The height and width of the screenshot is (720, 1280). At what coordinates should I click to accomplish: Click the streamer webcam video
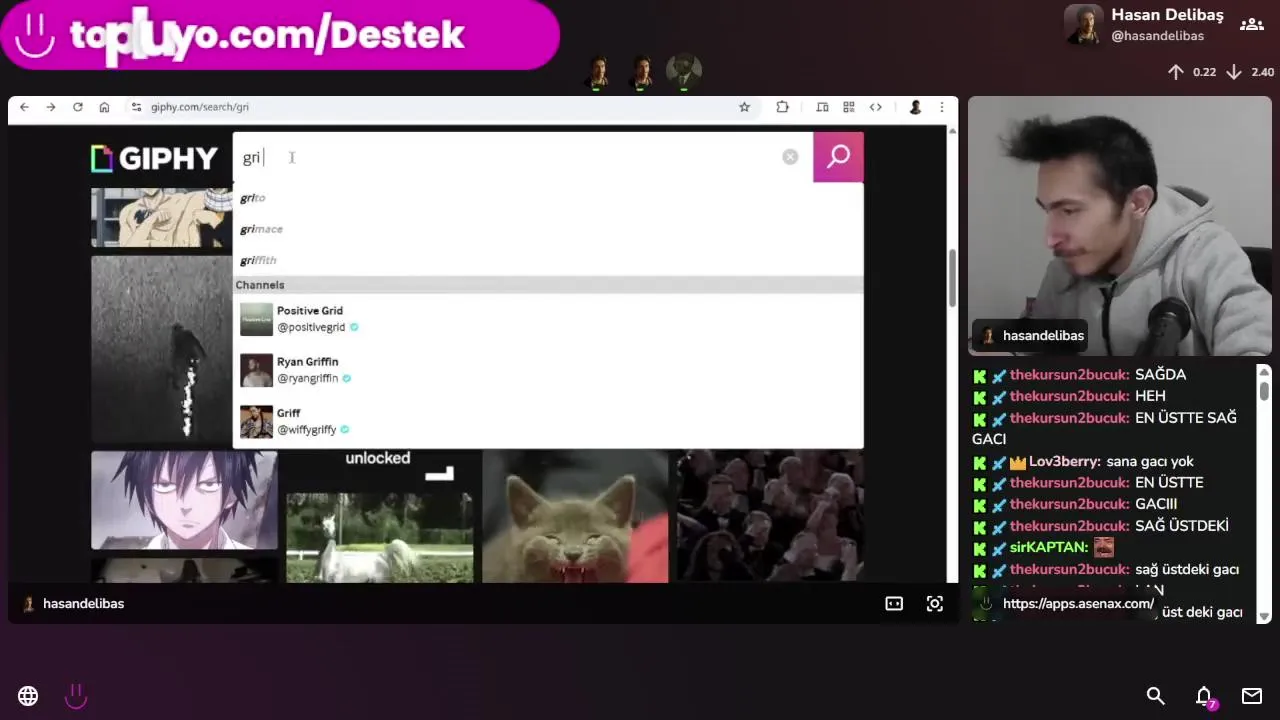(1120, 226)
